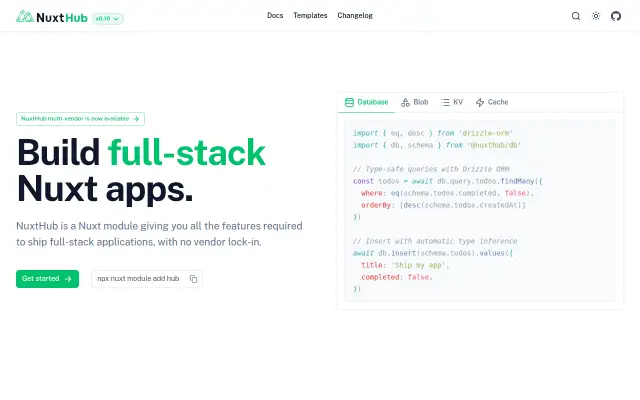The height and width of the screenshot is (400, 640).
Task: Click the multi-vendor announcement badge
Action: click(x=80, y=119)
